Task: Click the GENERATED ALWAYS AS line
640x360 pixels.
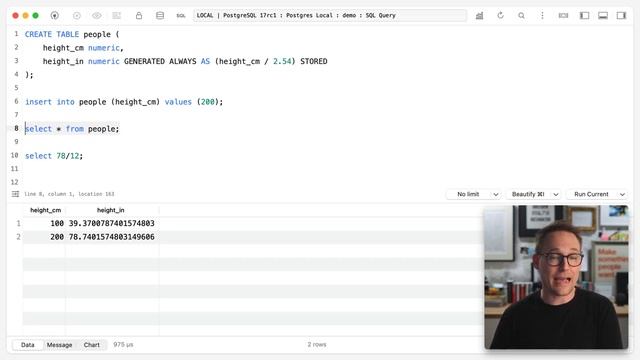Action: click(185, 61)
